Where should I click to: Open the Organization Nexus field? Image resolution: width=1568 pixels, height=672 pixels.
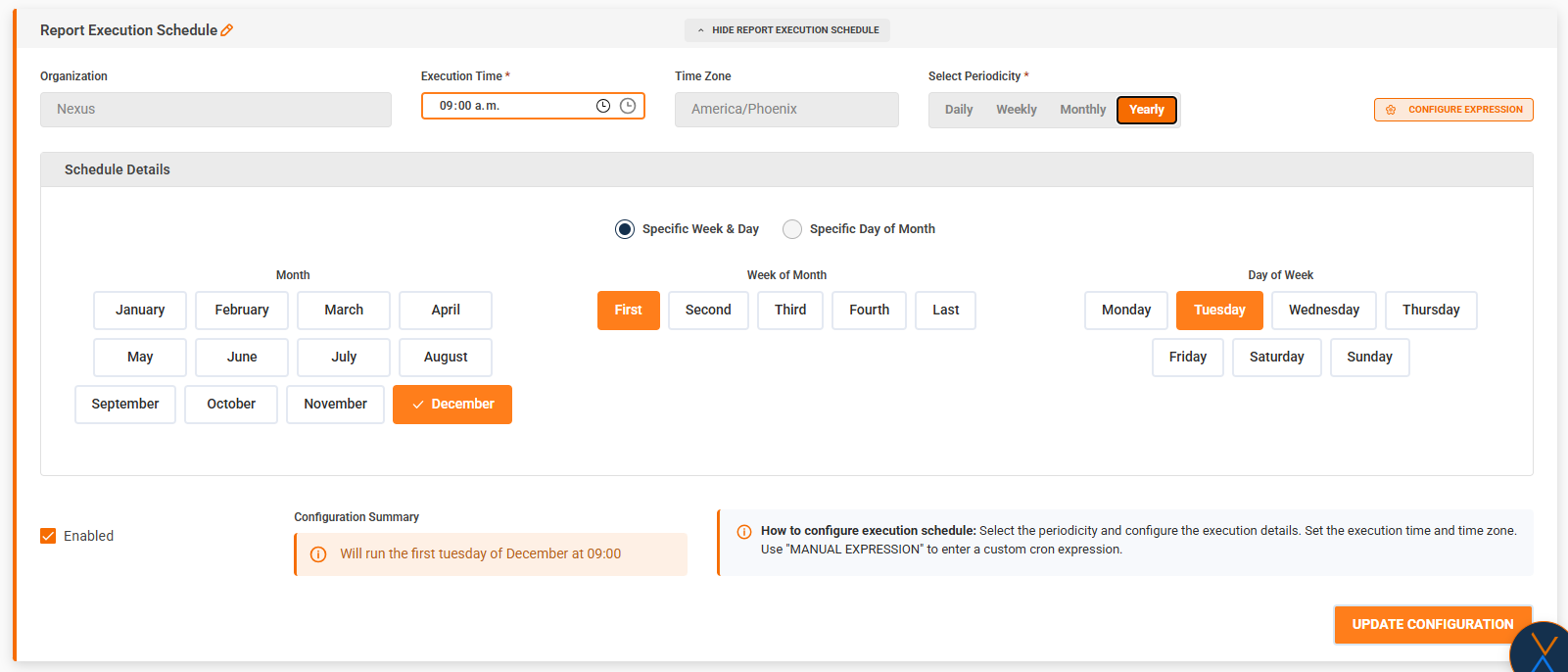pos(215,110)
